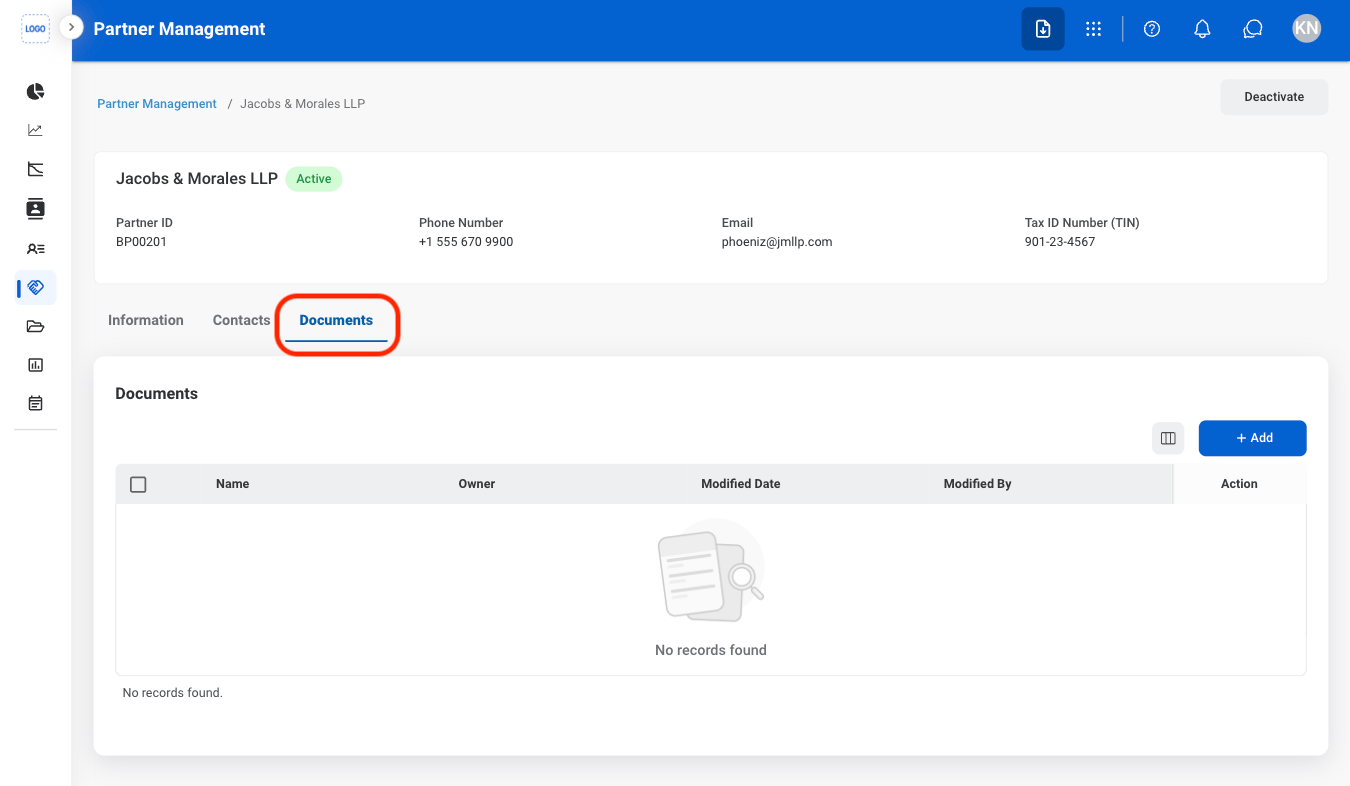Click the Owner column header

click(x=477, y=484)
